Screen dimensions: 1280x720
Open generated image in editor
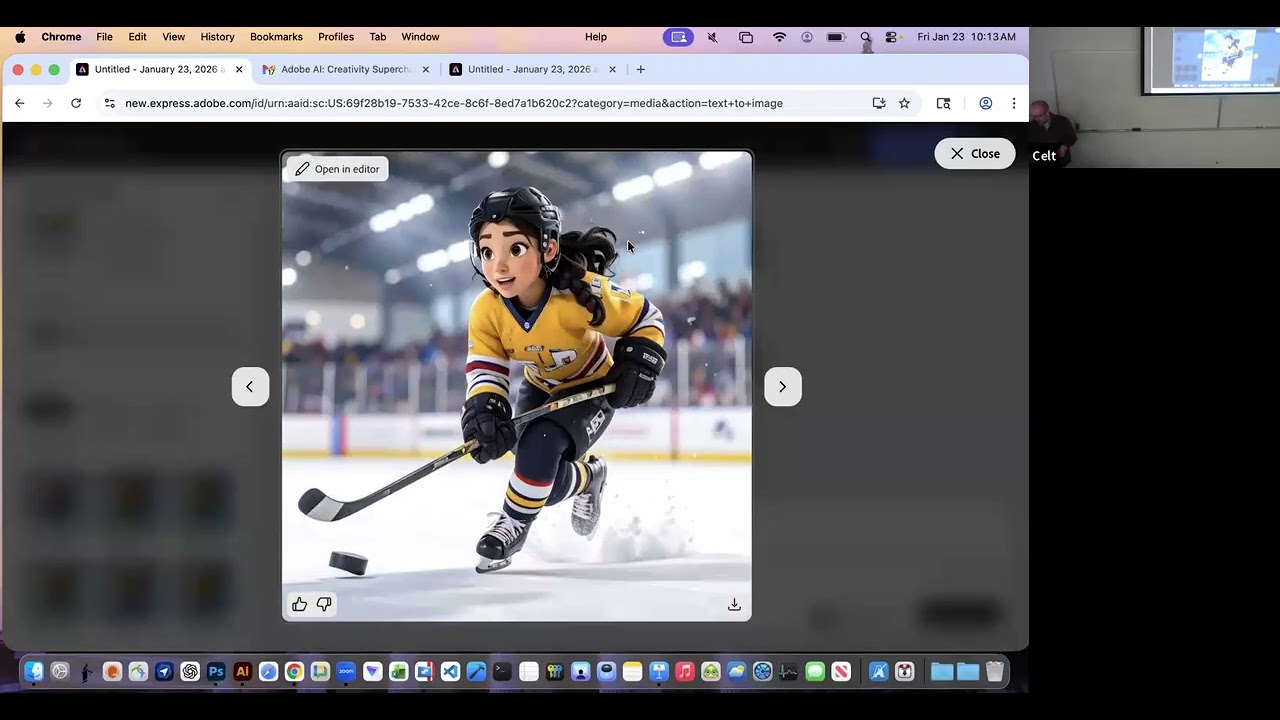click(x=337, y=169)
